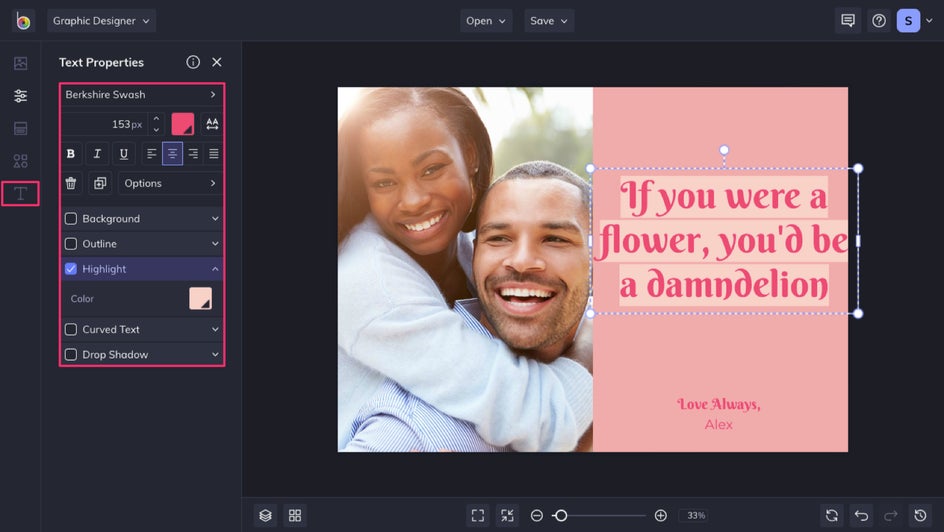The height and width of the screenshot is (532, 944).
Task: Click the zoom in plus icon
Action: pyautogui.click(x=661, y=515)
